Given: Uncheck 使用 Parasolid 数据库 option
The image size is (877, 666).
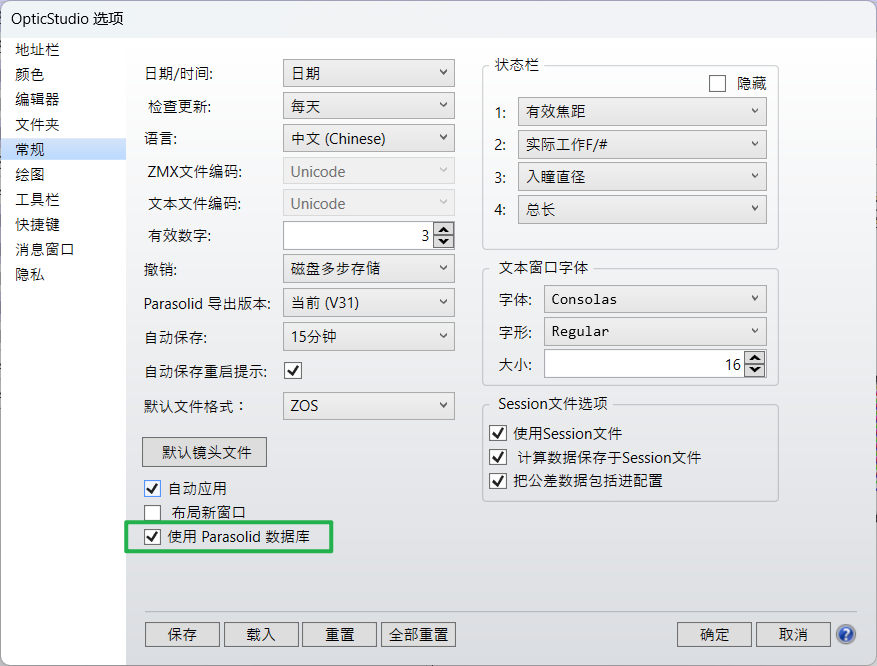Looking at the screenshot, I should 153,537.
